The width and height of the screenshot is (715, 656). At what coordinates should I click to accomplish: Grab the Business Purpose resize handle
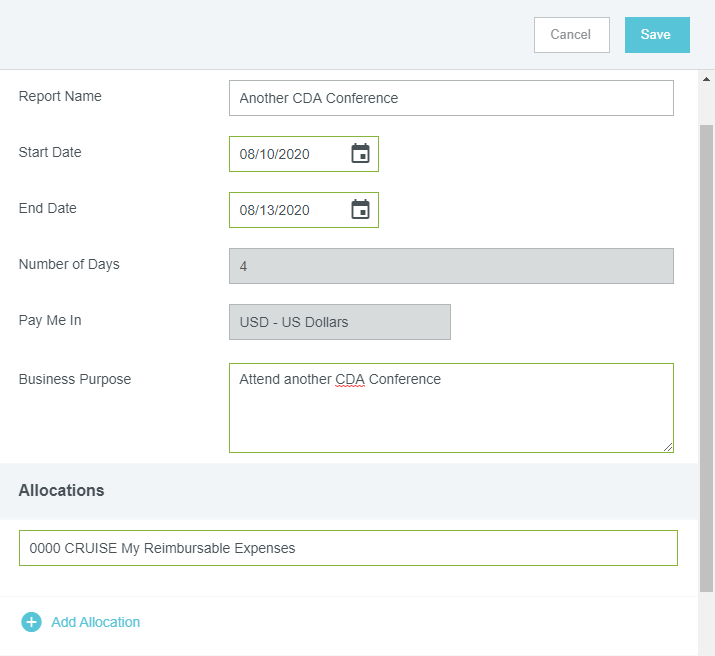pos(667,446)
